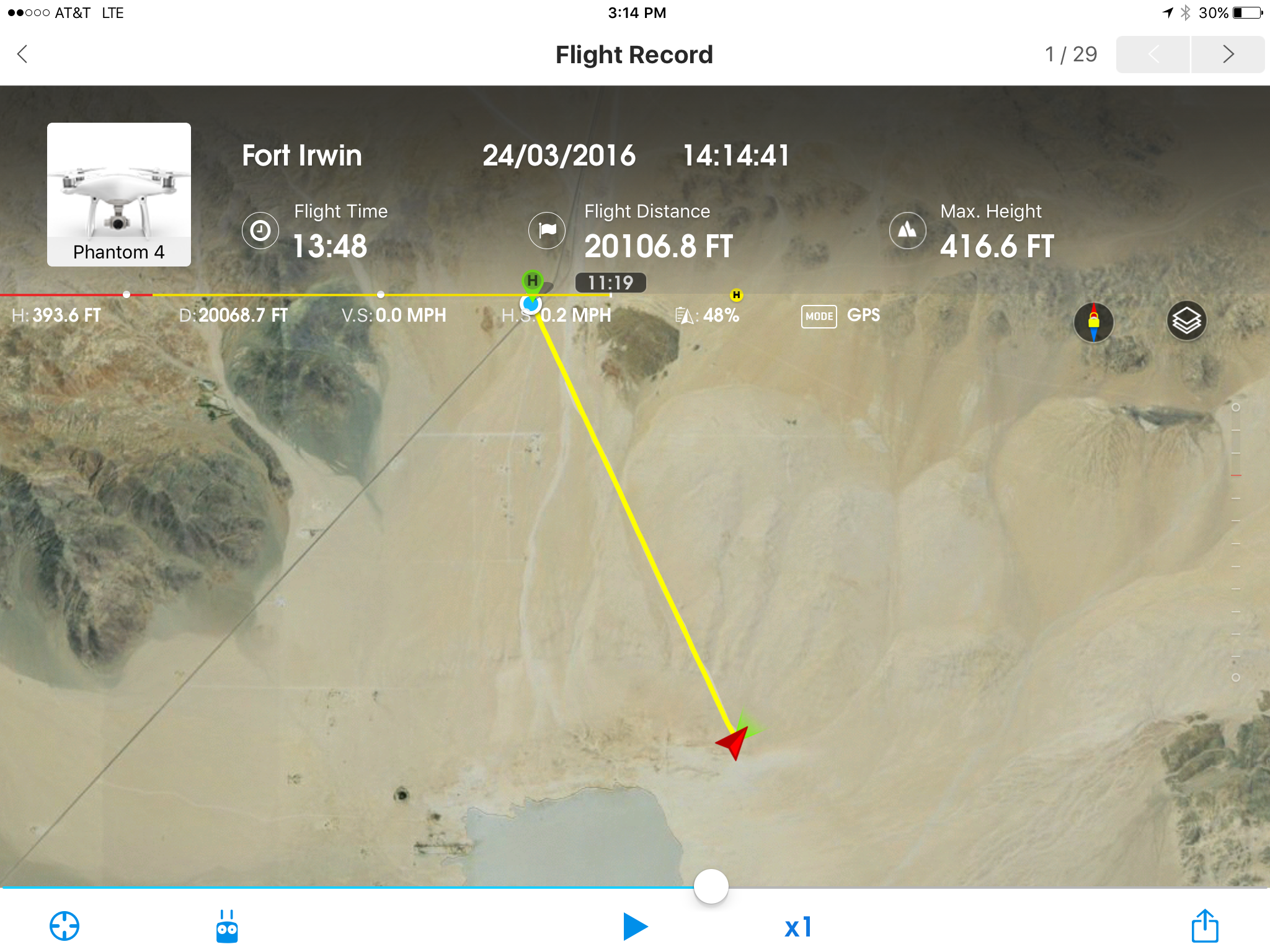Open the map layers selector

pos(1186,320)
